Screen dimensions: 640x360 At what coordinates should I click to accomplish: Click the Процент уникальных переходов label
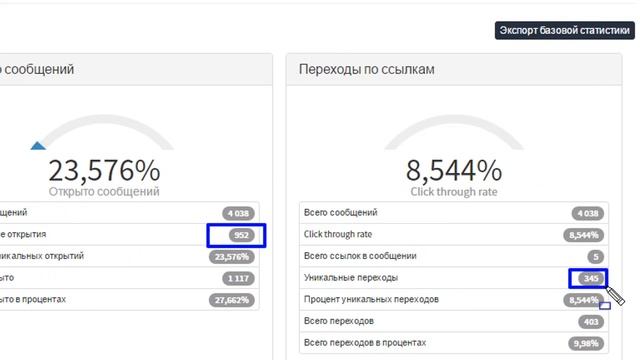371,299
